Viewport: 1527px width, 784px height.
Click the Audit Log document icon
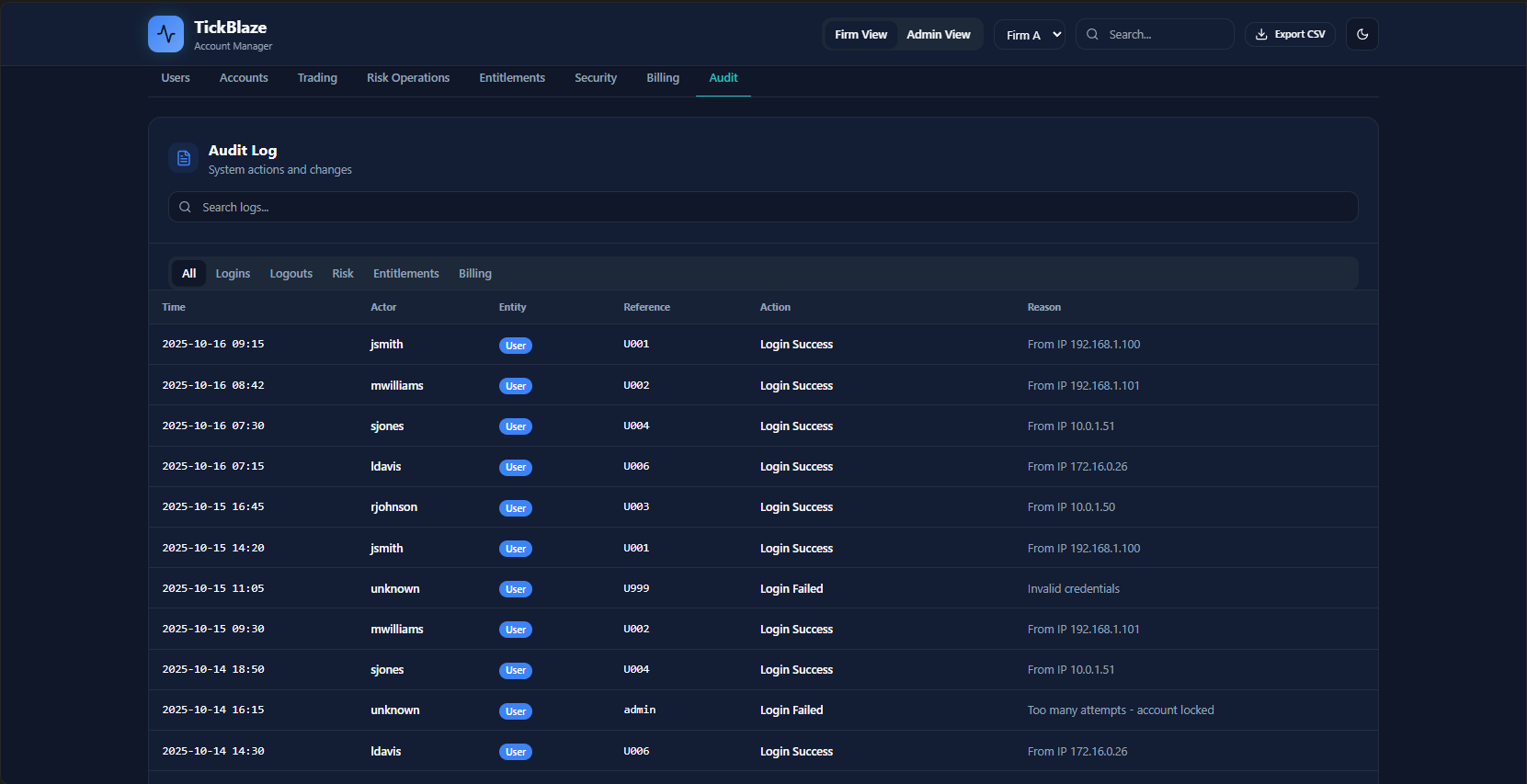click(x=183, y=158)
